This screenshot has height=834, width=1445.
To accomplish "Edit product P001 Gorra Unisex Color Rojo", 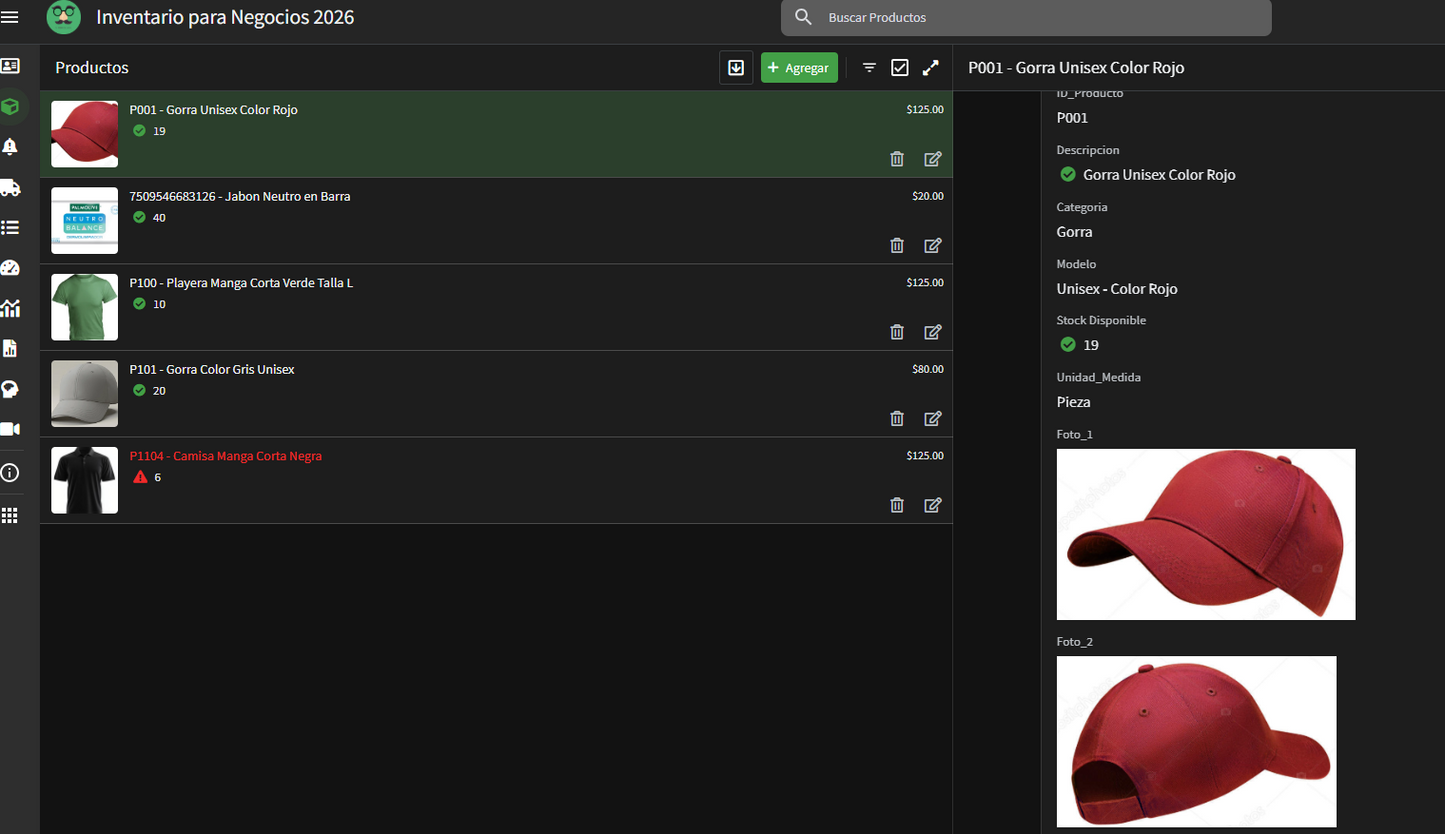I will [x=933, y=159].
